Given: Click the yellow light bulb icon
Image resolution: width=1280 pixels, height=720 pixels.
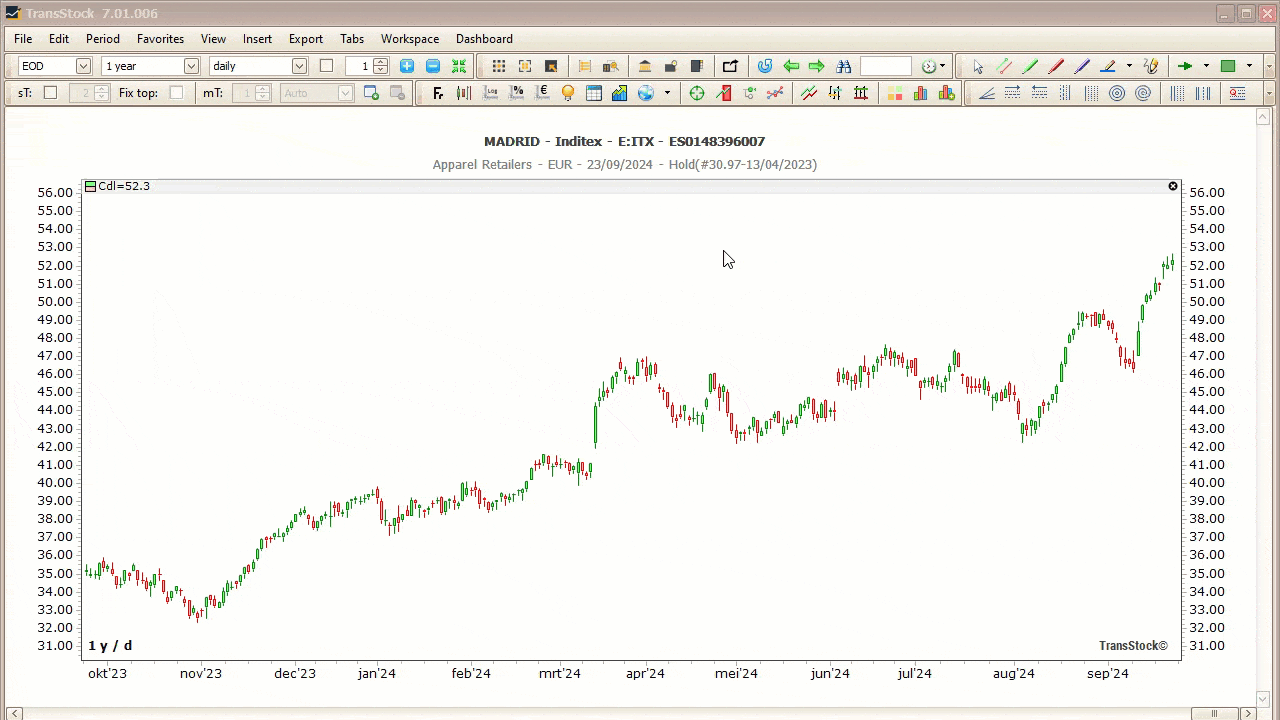Looking at the screenshot, I should click(x=568, y=93).
